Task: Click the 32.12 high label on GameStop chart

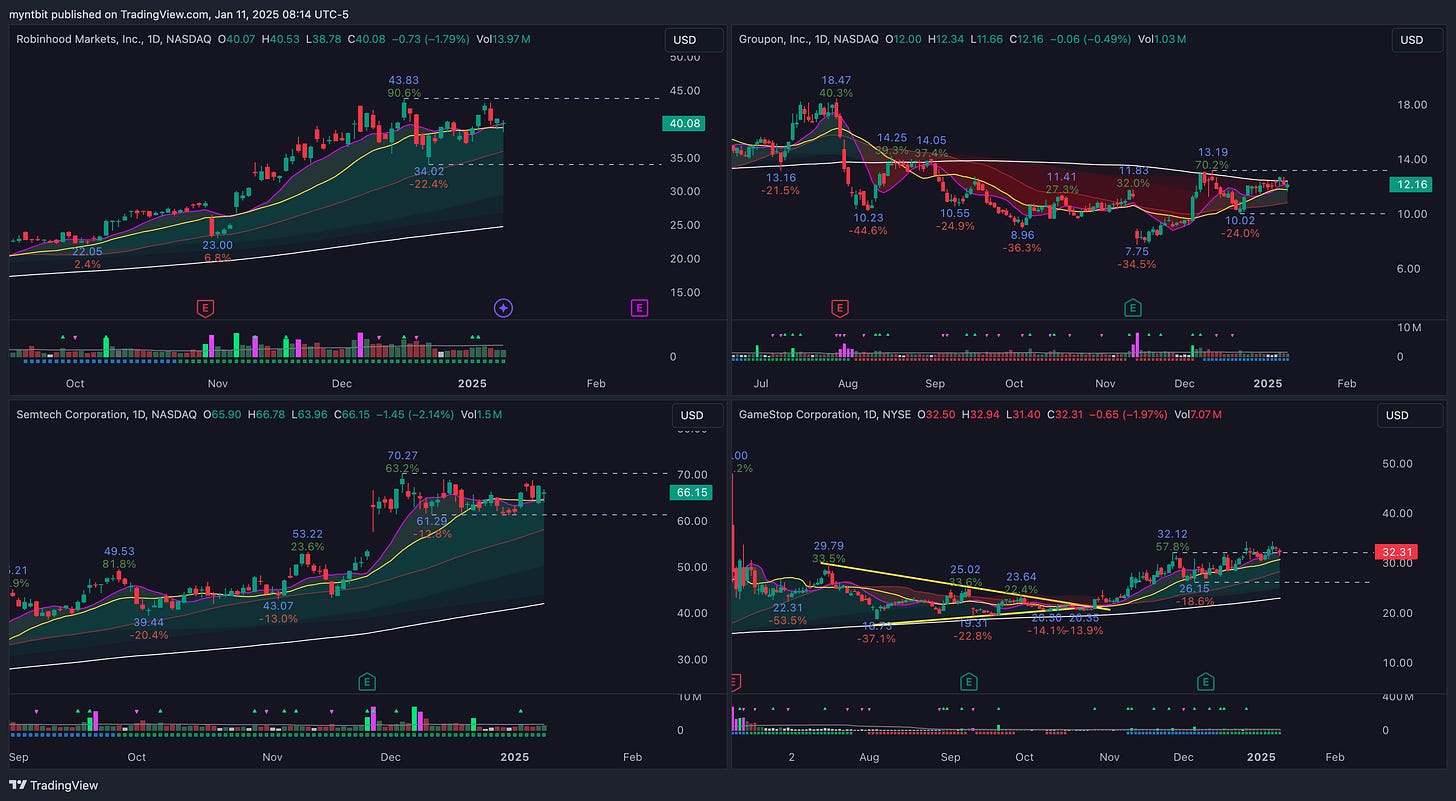Action: point(1173,534)
